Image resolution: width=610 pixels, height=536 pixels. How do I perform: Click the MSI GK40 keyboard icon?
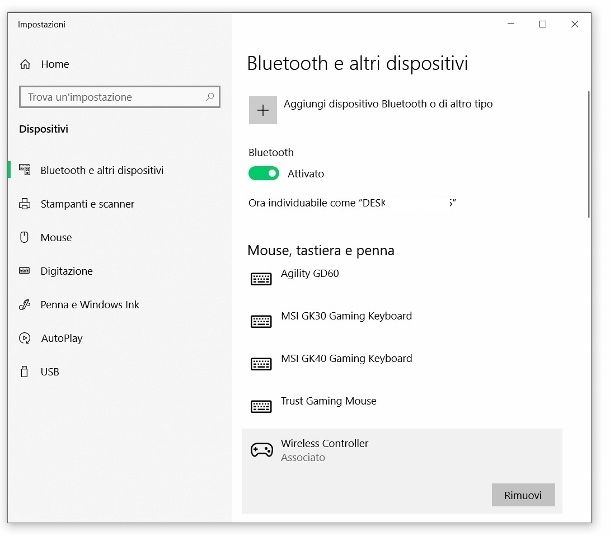tap(261, 364)
